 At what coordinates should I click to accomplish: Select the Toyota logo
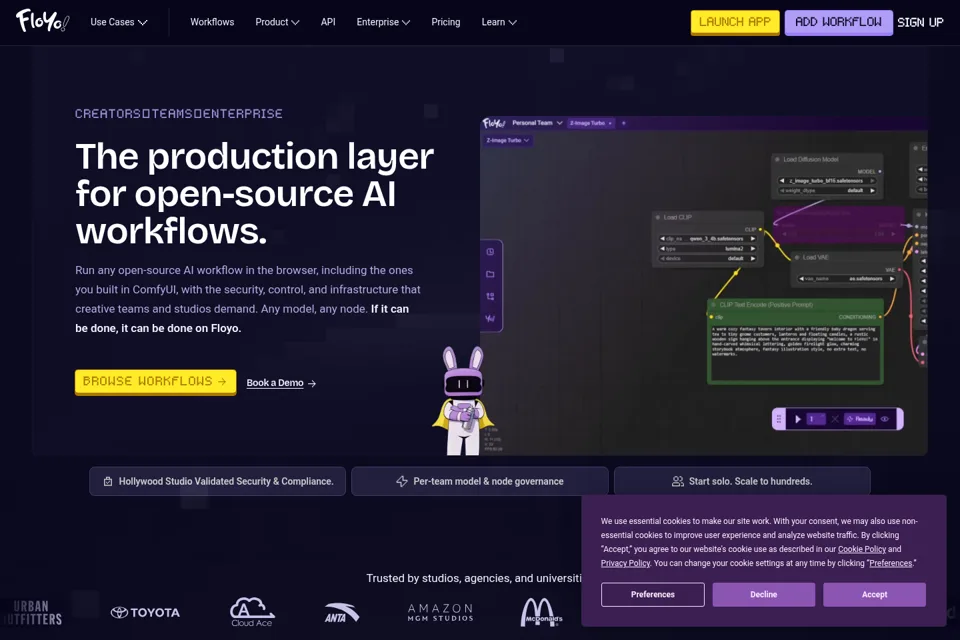[145, 612]
